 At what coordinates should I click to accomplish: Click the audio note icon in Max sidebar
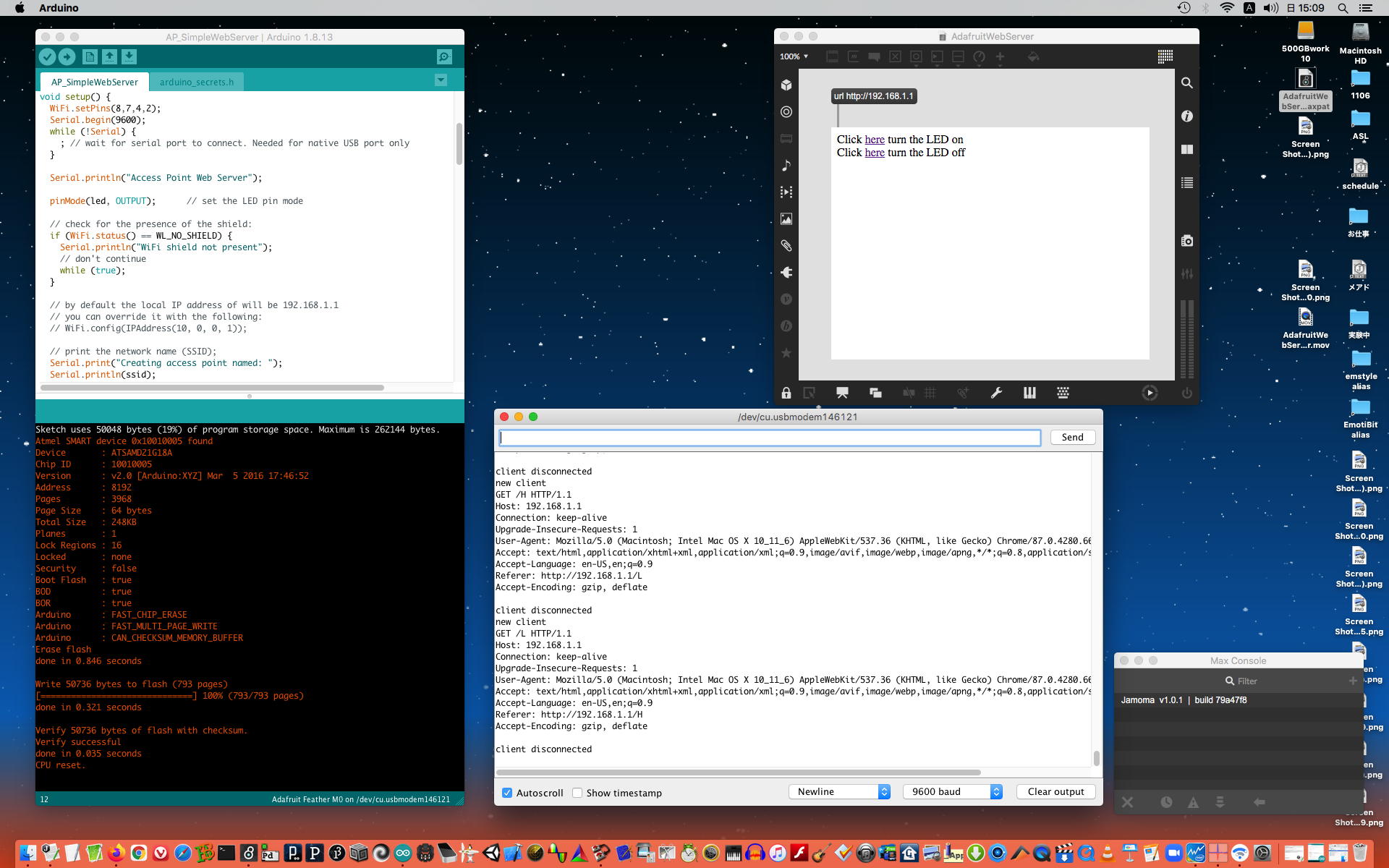(x=786, y=166)
